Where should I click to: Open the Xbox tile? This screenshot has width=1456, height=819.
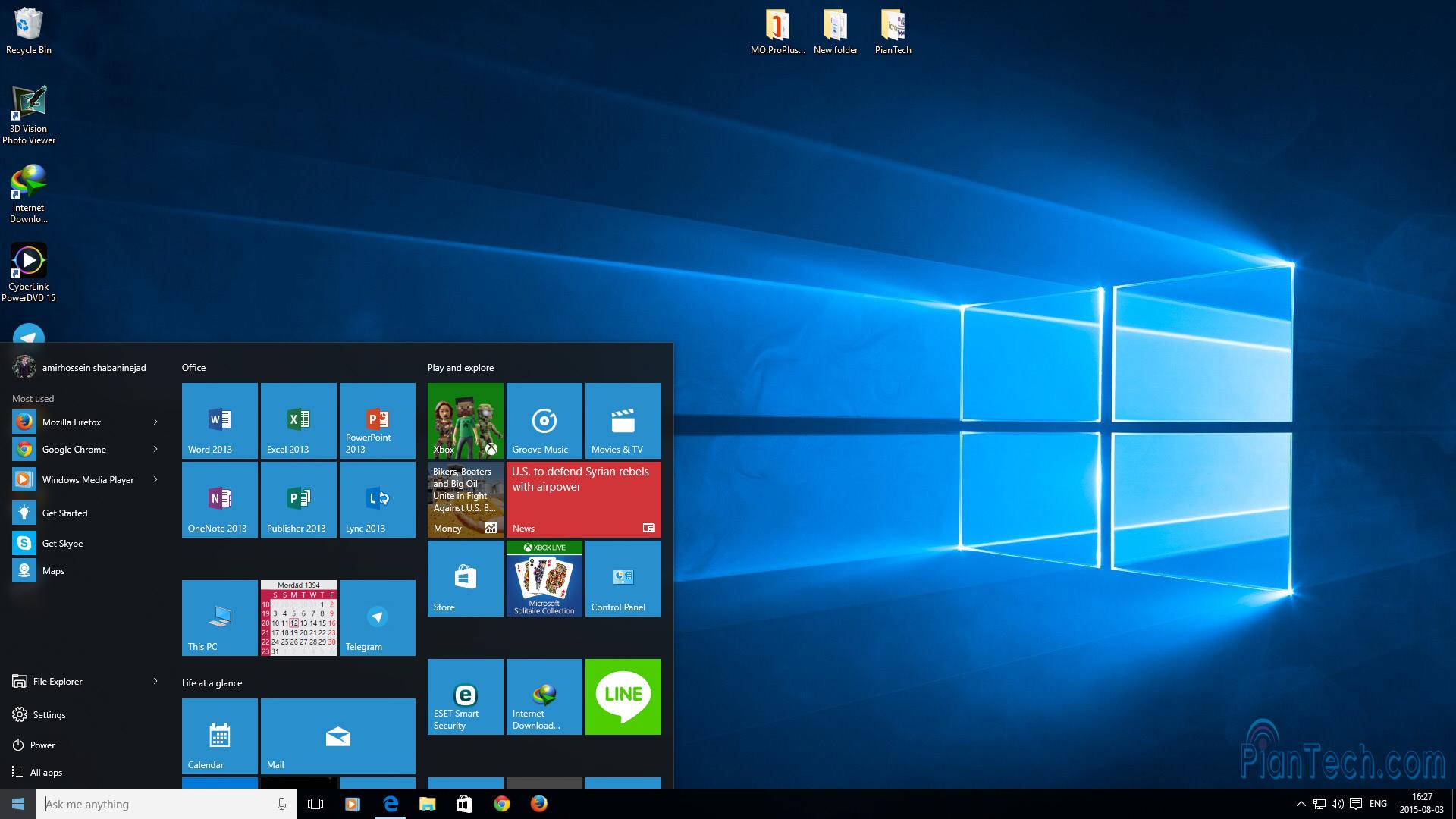point(466,421)
